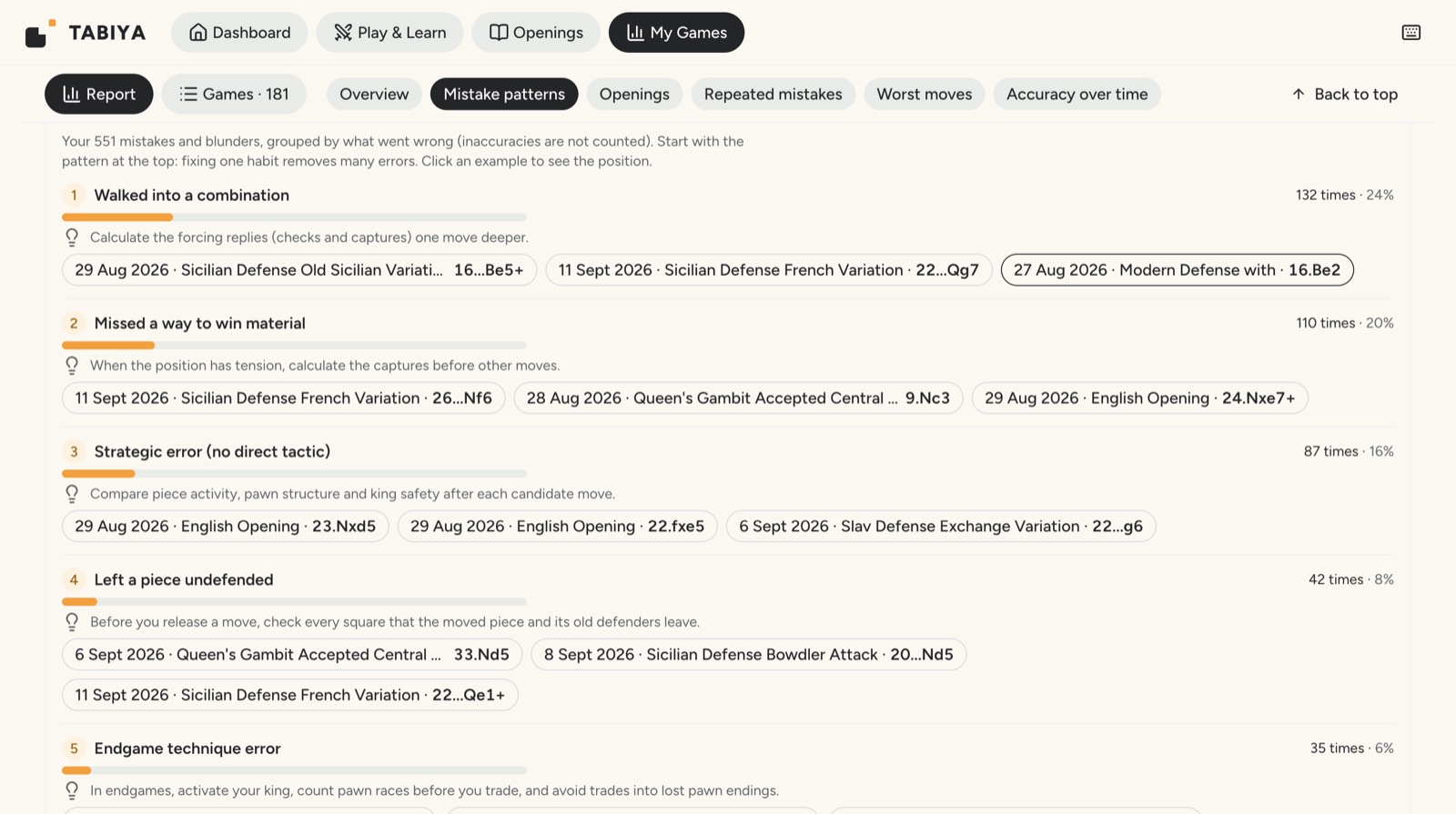
Task: Click the "132 times · 24%" count
Action: point(1344,196)
